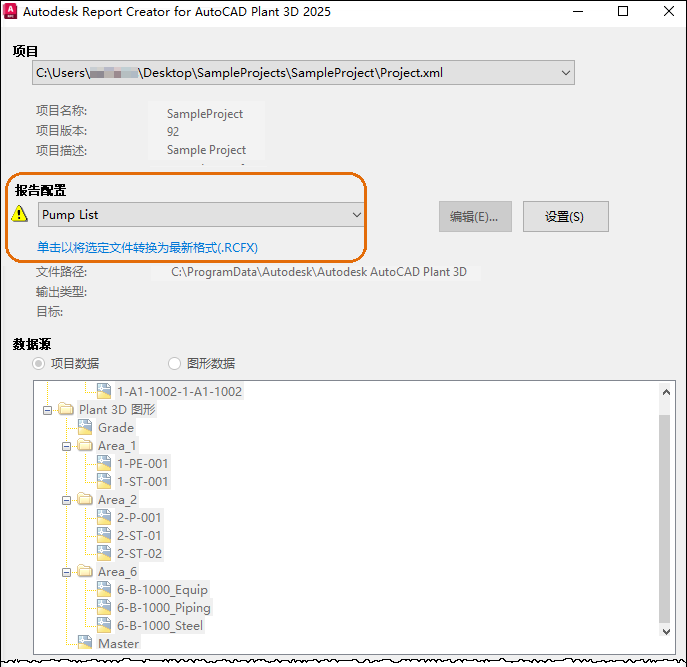Select the Grade tree item
This screenshot has height=667, width=687.
coord(116,427)
